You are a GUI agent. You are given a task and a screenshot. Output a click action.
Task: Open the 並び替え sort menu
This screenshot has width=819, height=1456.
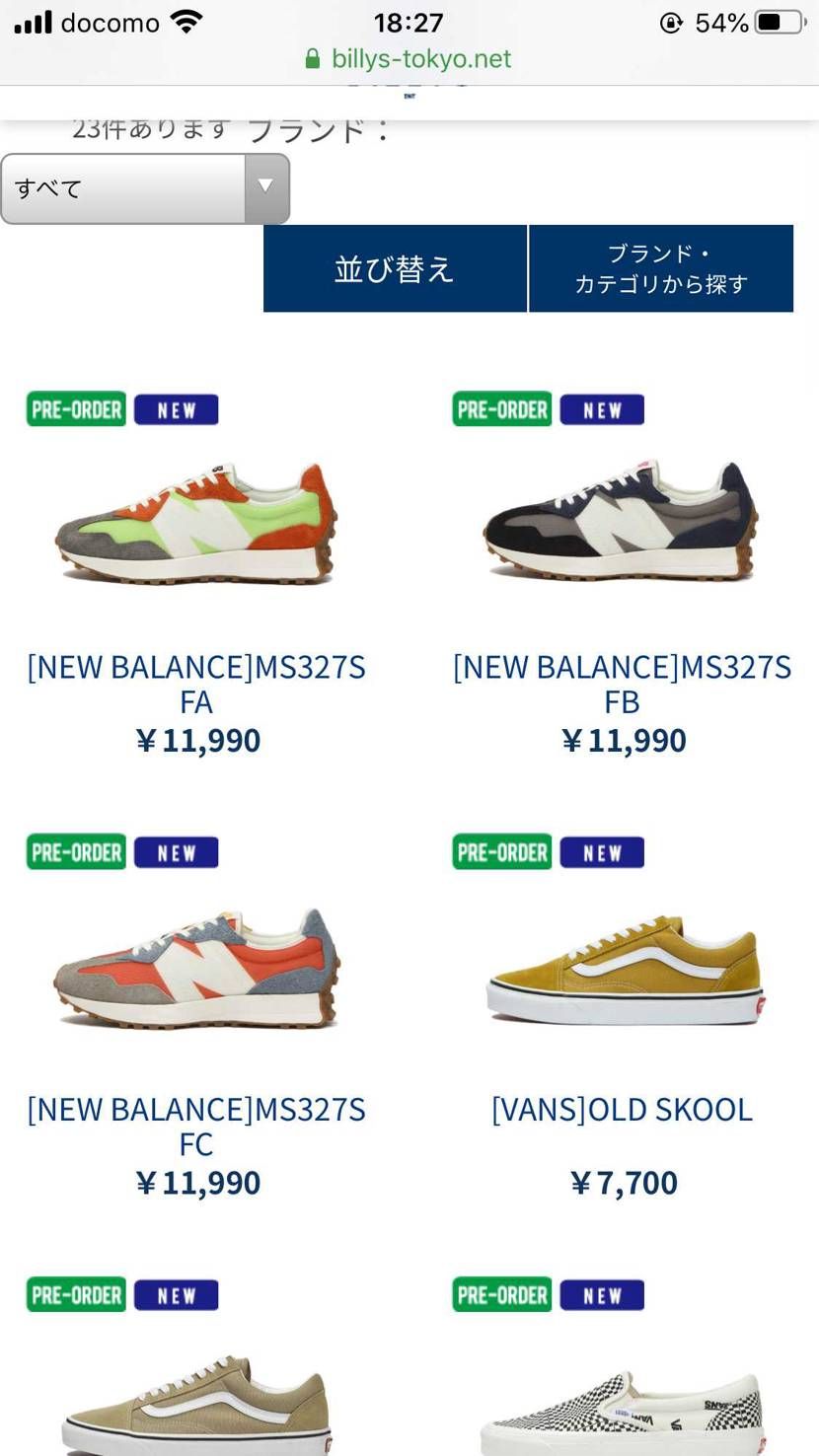395,268
